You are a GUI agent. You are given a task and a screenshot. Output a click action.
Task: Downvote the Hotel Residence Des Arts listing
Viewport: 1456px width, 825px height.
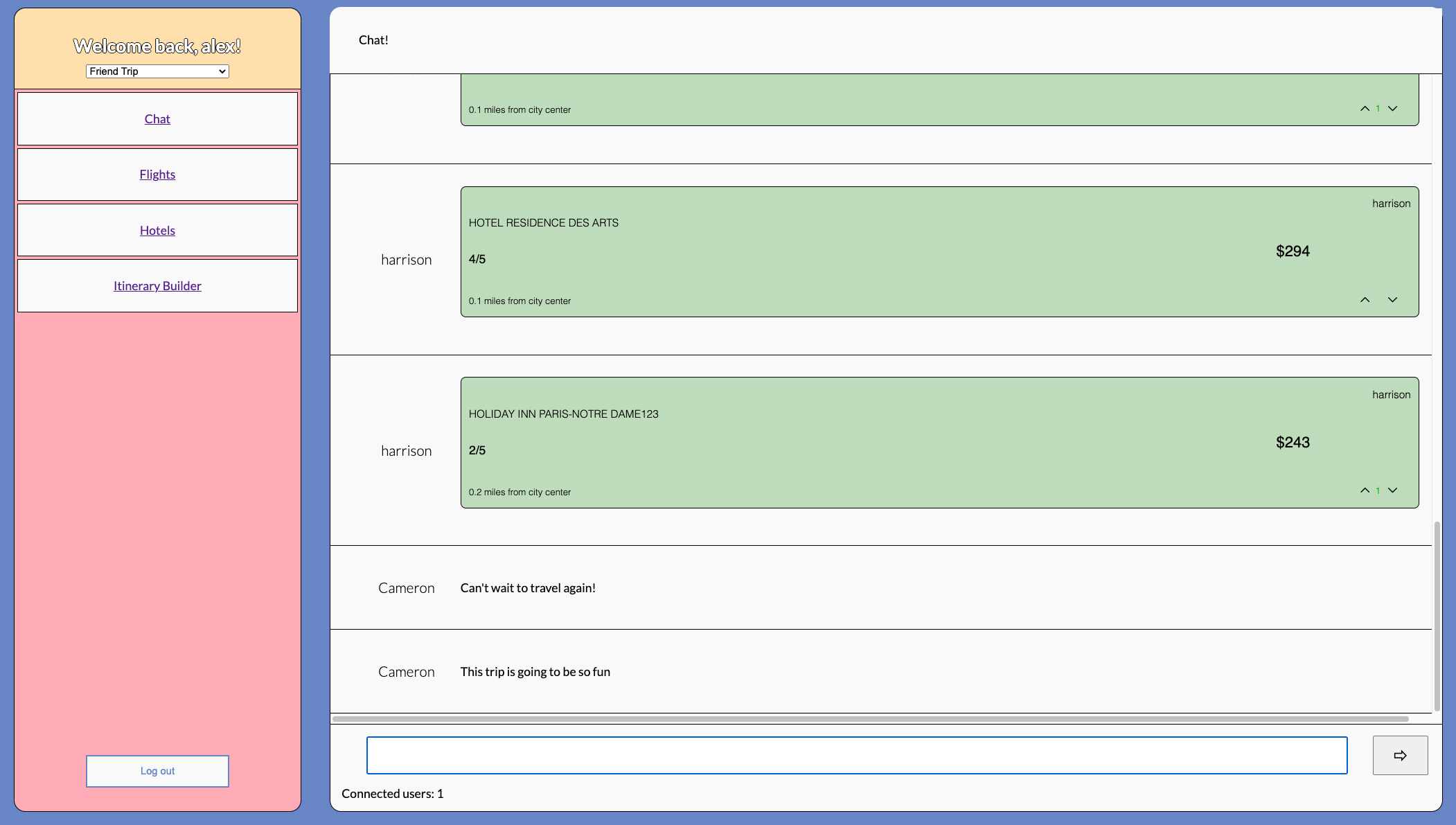[1392, 300]
